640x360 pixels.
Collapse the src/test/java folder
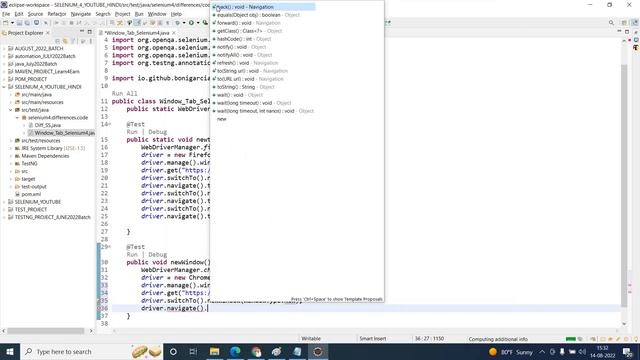click(x=11, y=110)
